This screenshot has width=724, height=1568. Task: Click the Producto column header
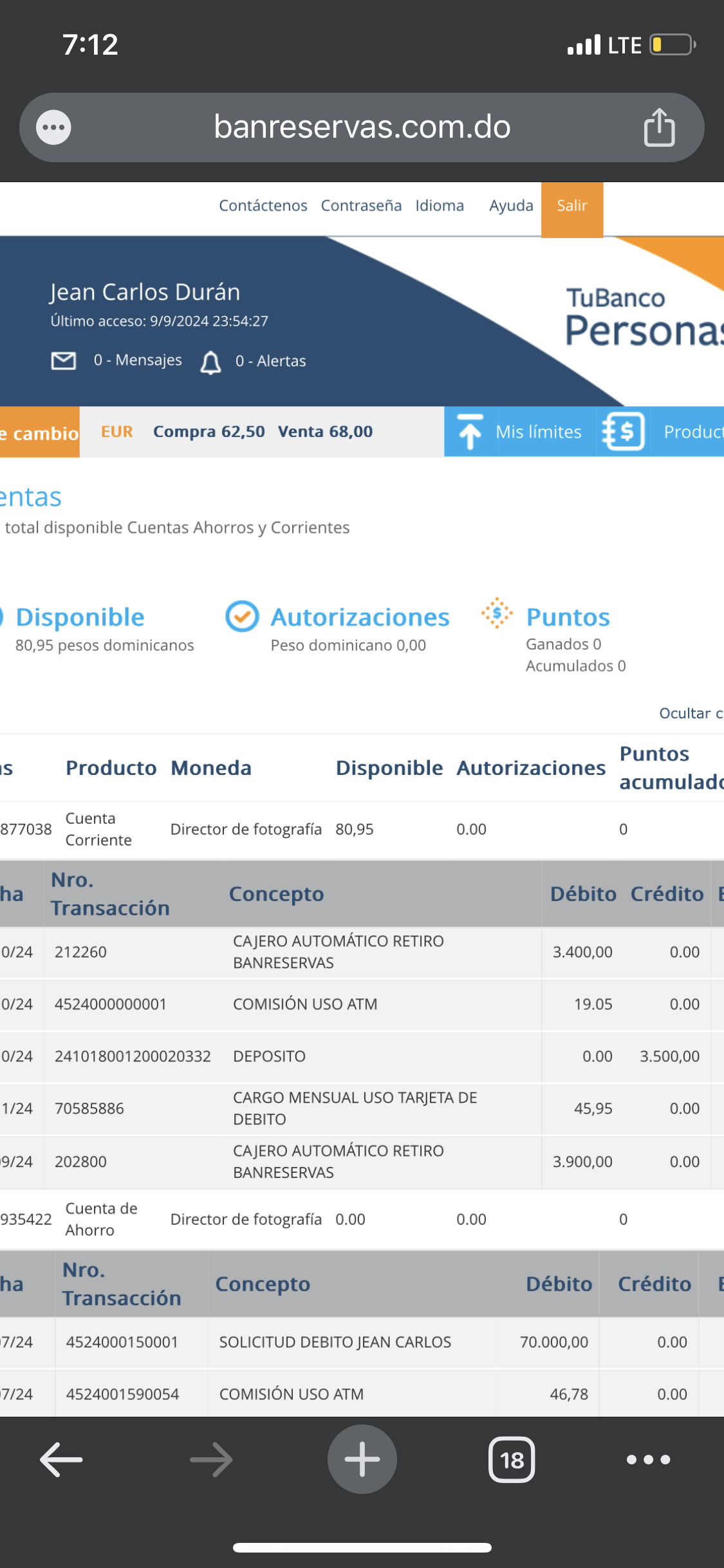[x=111, y=768]
